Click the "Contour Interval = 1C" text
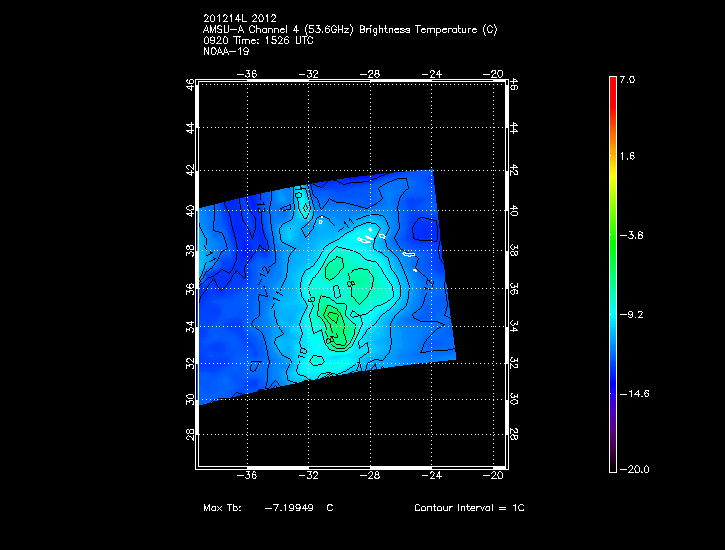 pyautogui.click(x=469, y=508)
